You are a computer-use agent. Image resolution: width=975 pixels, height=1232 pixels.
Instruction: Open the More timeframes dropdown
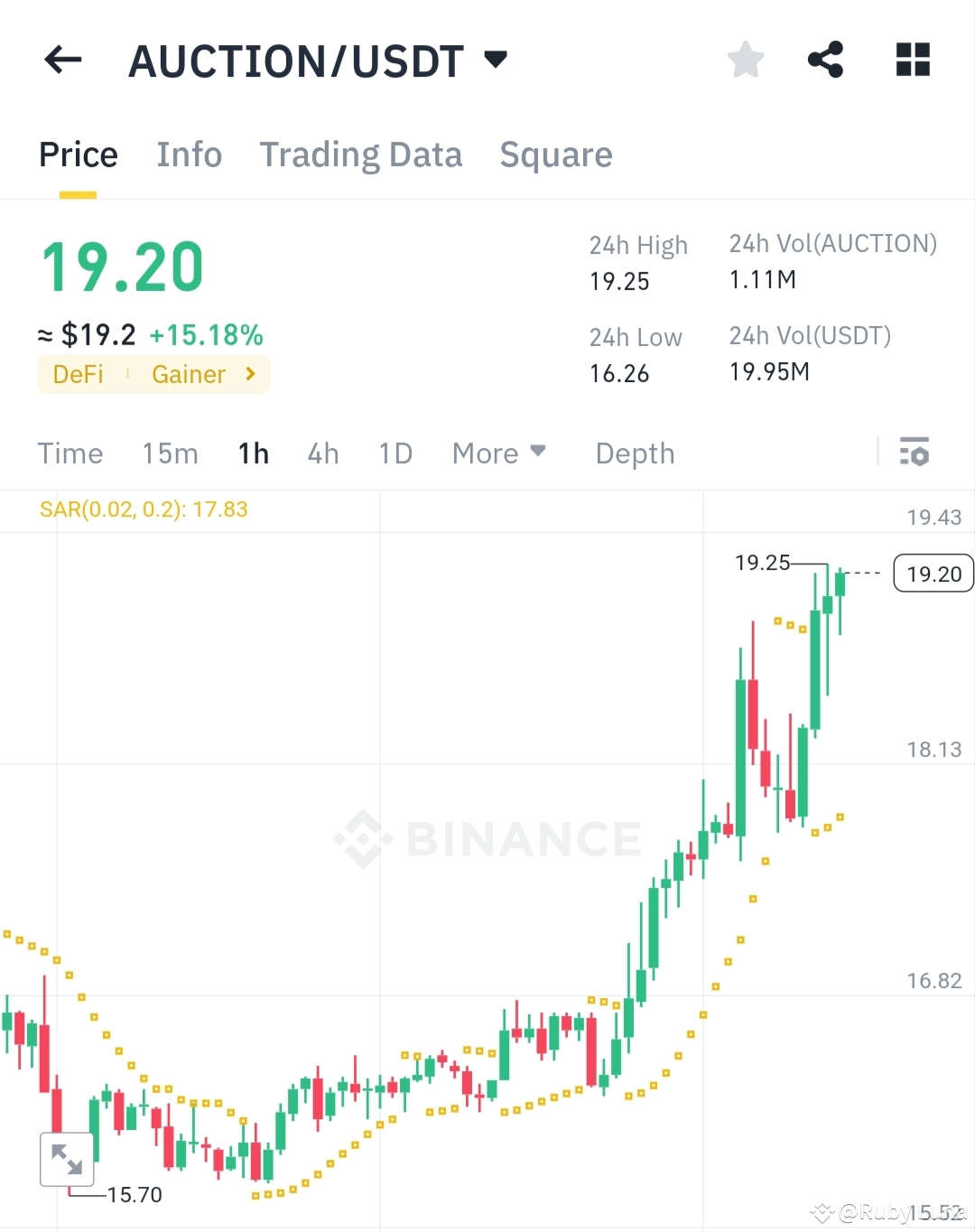[498, 453]
